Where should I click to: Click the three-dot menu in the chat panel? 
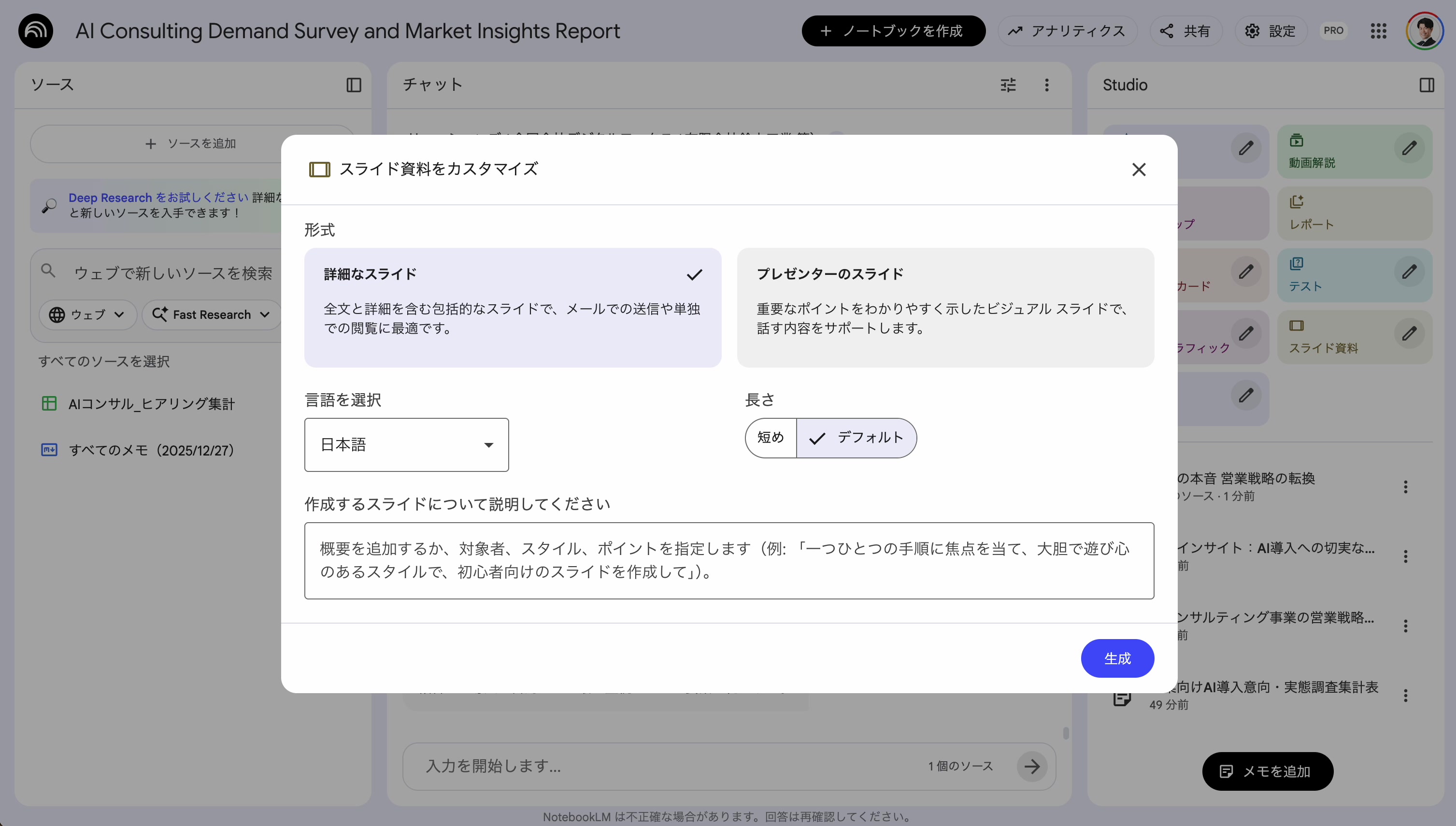[1046, 85]
